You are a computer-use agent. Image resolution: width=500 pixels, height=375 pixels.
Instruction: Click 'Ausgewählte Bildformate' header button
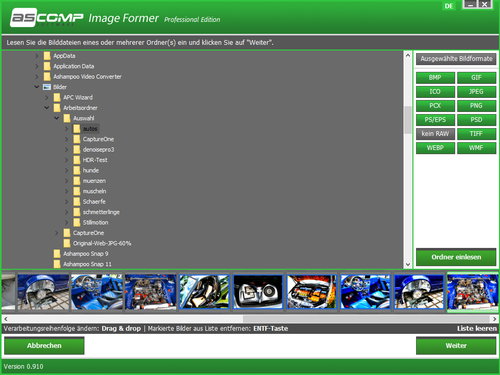456,59
